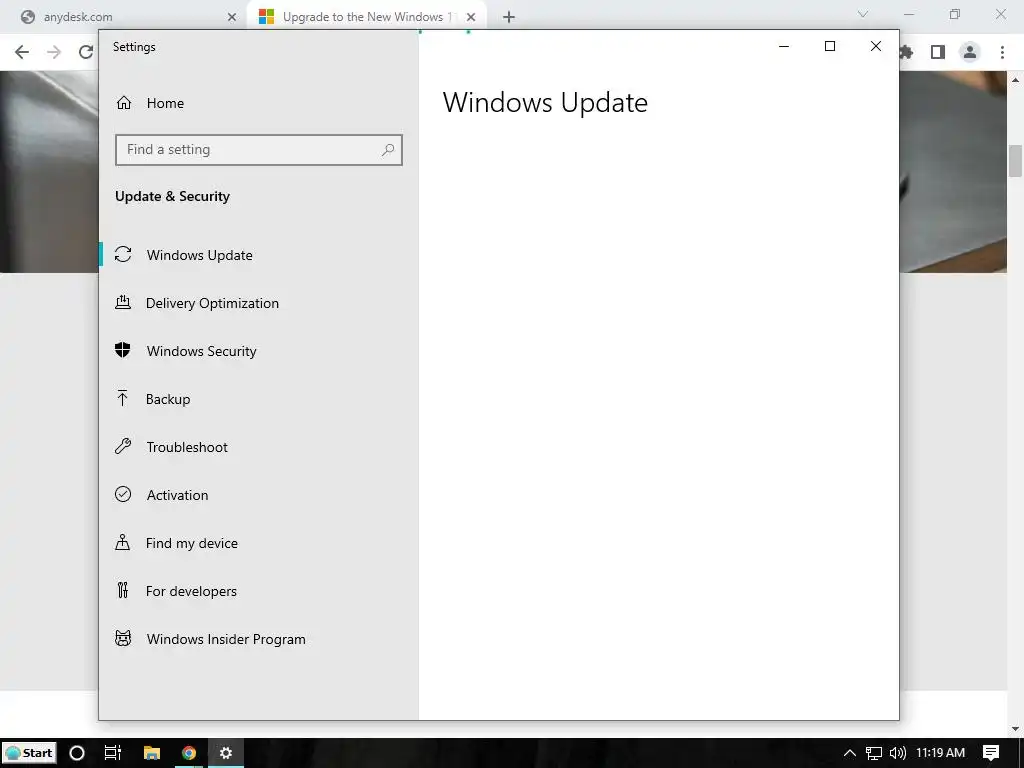Click the Activation checkmark circle icon
The width and height of the screenshot is (1024, 768).
pos(123,494)
